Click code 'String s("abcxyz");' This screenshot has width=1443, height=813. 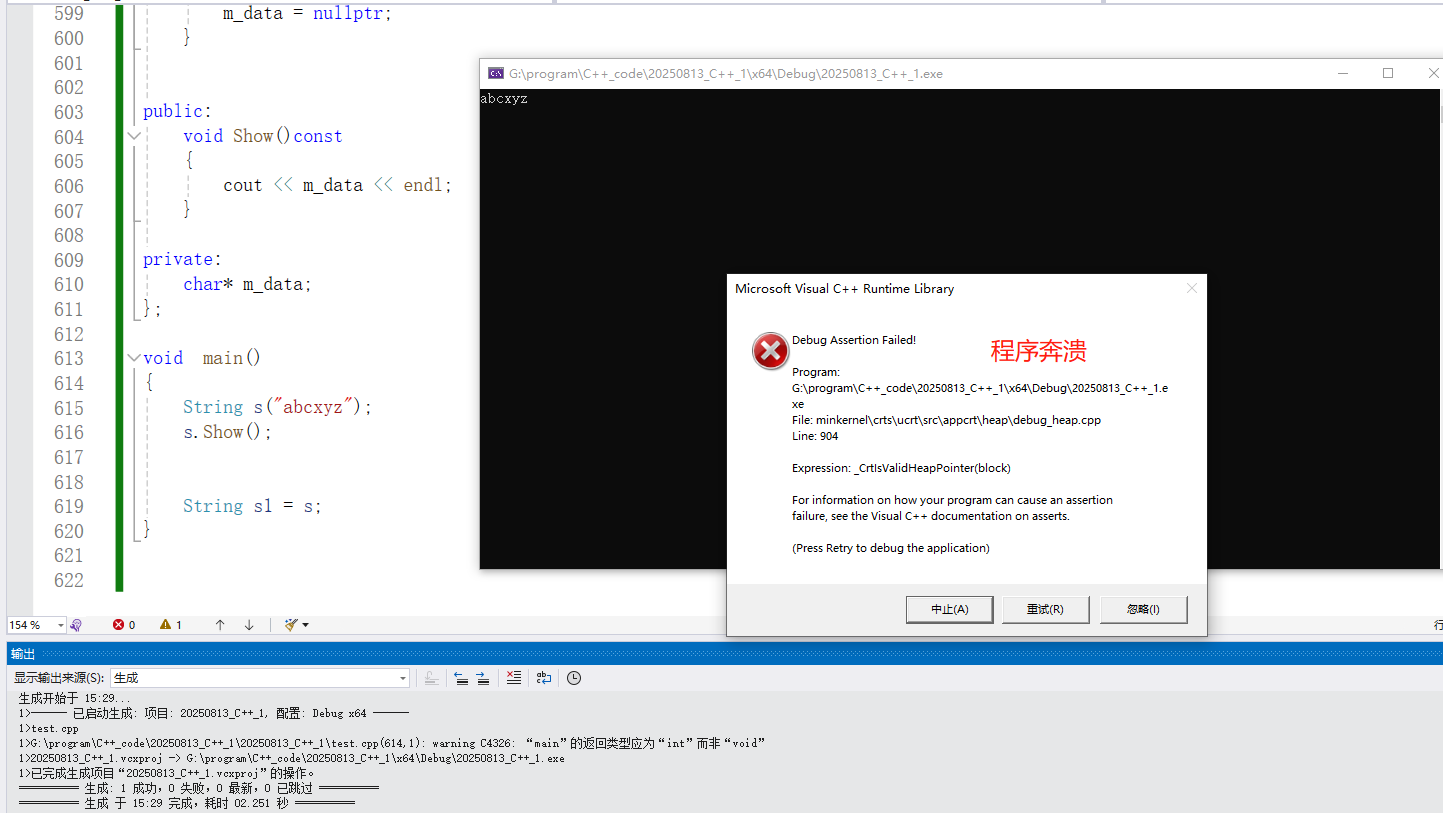coord(277,407)
